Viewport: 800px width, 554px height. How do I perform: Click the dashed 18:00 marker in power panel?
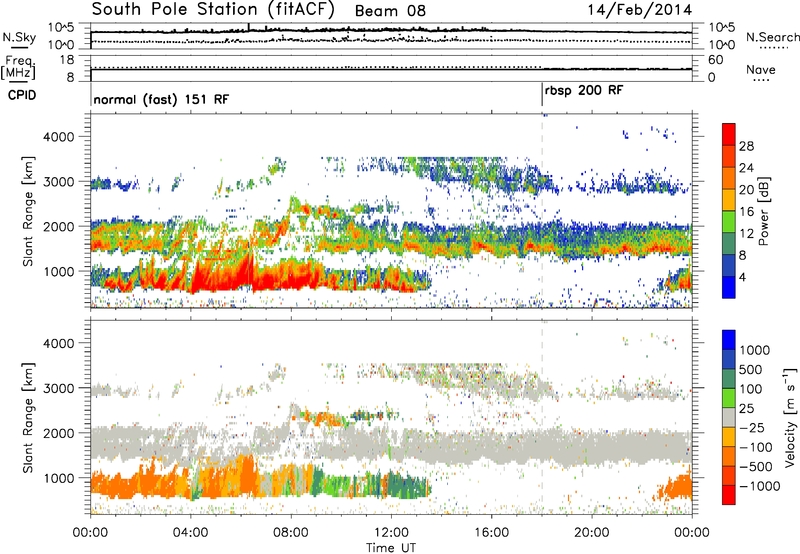point(542,211)
